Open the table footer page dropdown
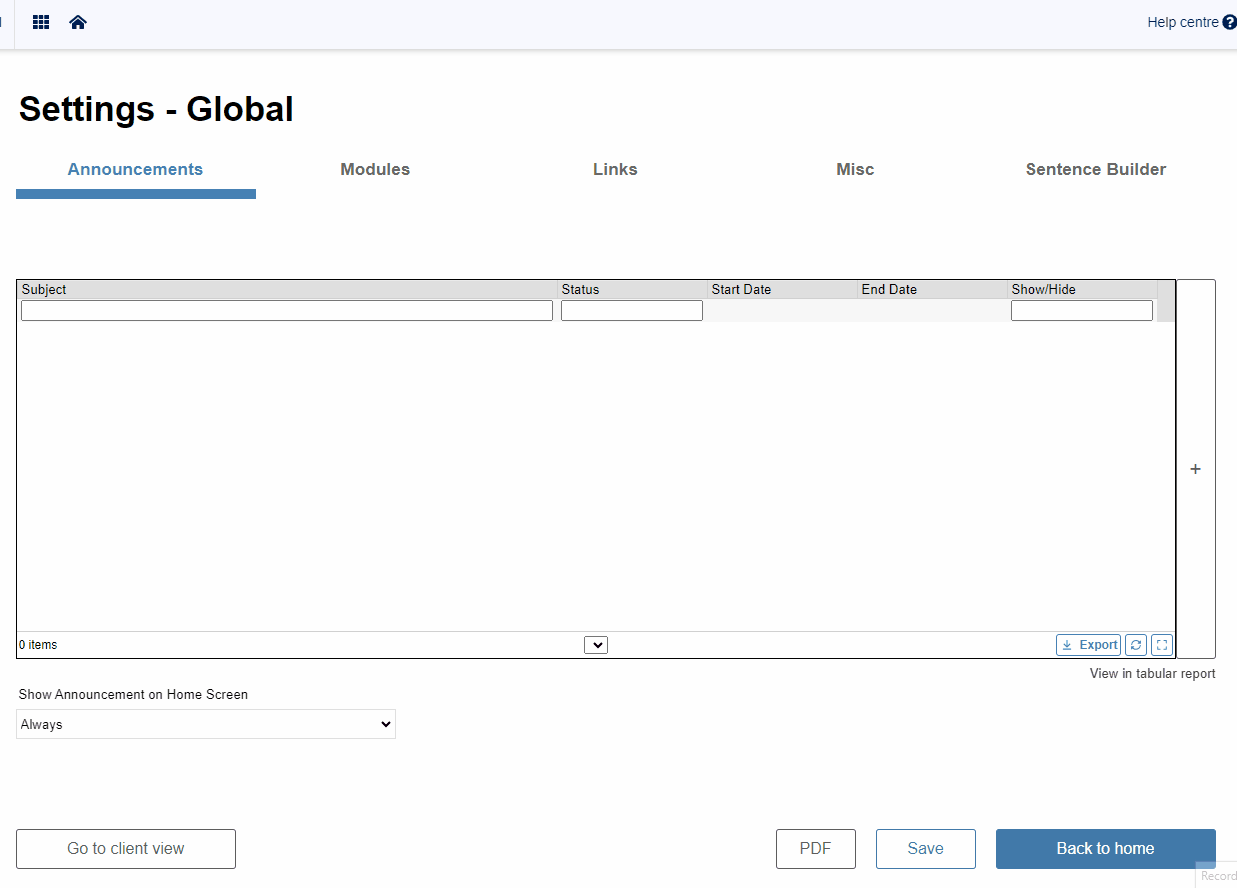The width and height of the screenshot is (1237, 888). pos(596,645)
